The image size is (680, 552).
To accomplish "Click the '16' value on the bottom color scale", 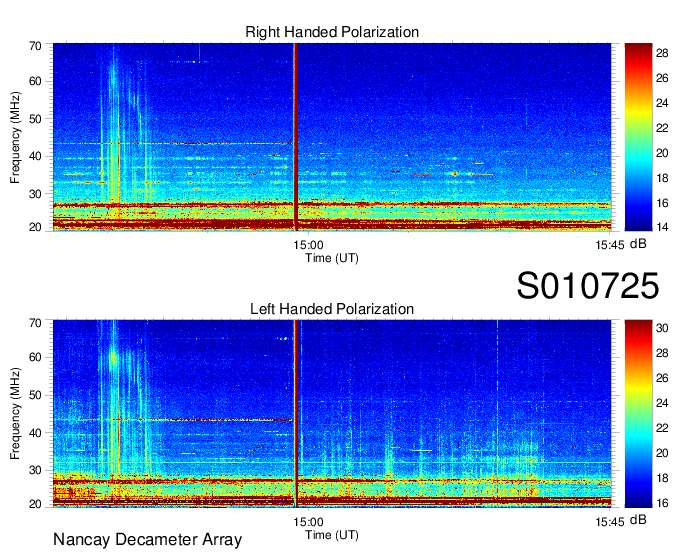I will pyautogui.click(x=662, y=503).
